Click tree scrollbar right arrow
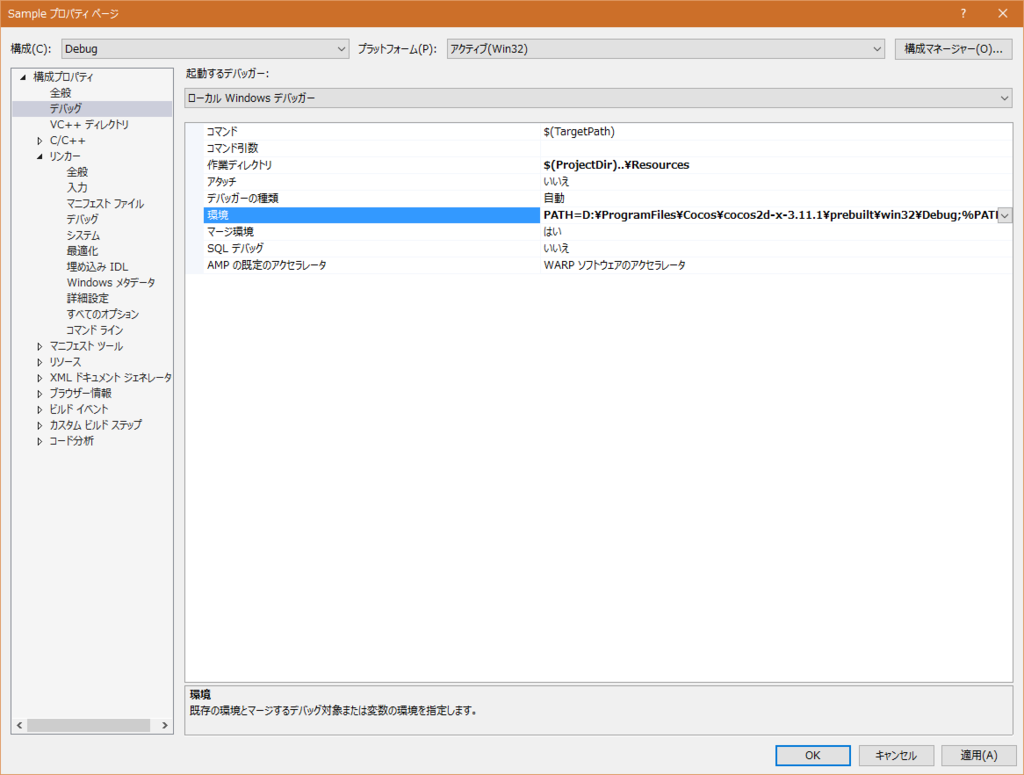This screenshot has width=1024, height=775. pos(165,725)
